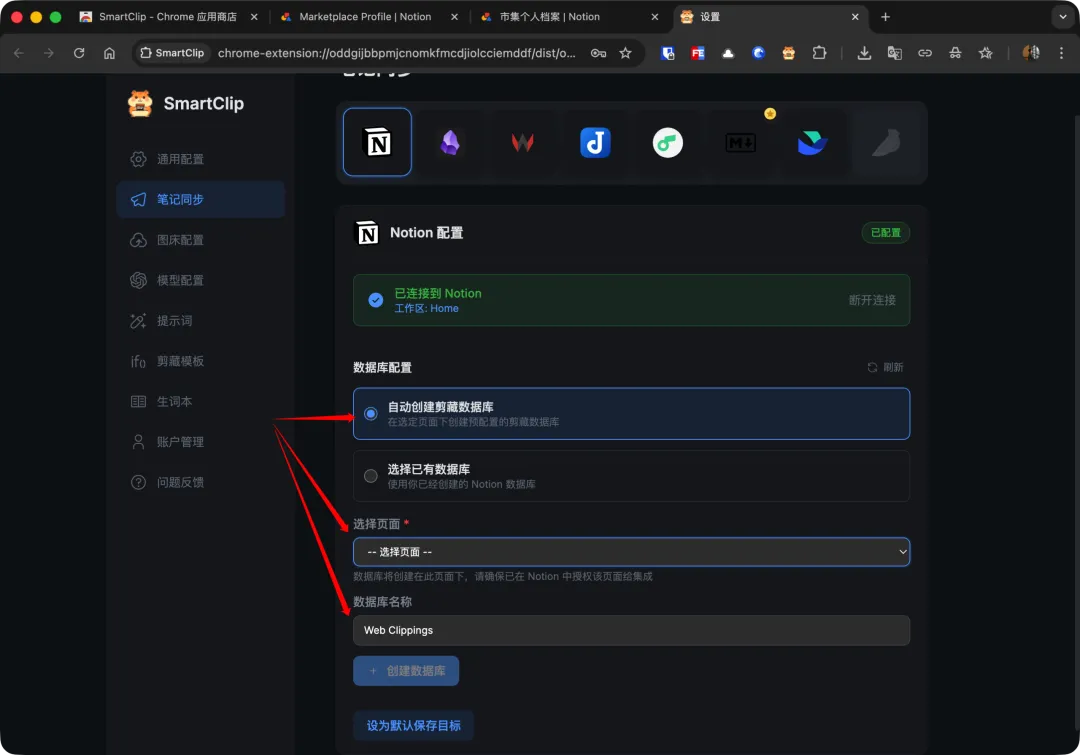This screenshot has height=755, width=1080.
Task: Click the SmartClip hamster logo in sidebar
Action: [x=140, y=103]
